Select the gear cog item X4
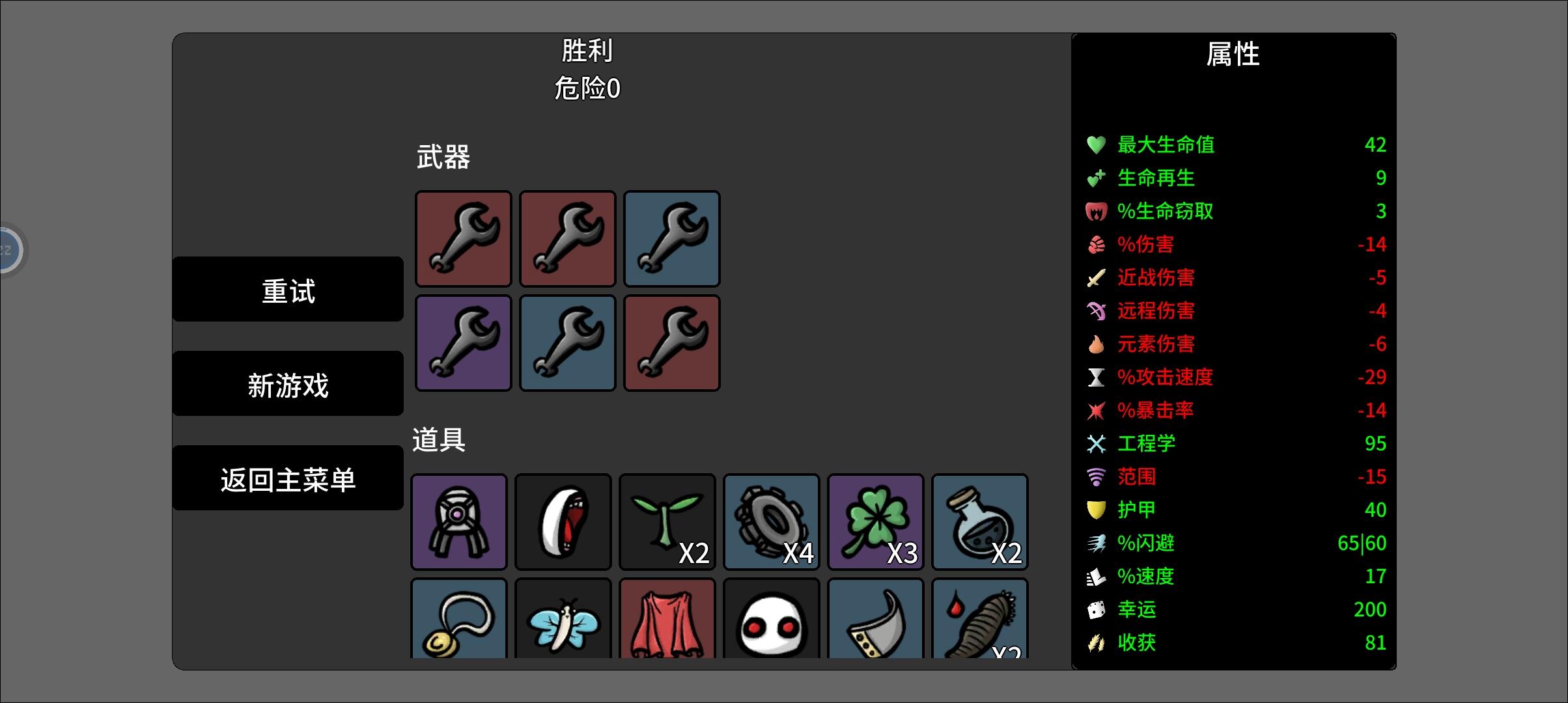Viewport: 1568px width, 703px height. click(772, 522)
